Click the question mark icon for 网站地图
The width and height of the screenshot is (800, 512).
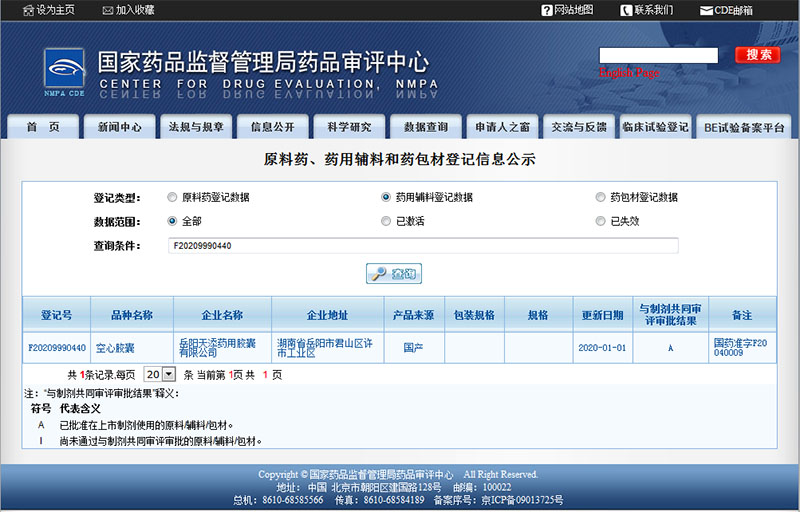[x=547, y=10]
